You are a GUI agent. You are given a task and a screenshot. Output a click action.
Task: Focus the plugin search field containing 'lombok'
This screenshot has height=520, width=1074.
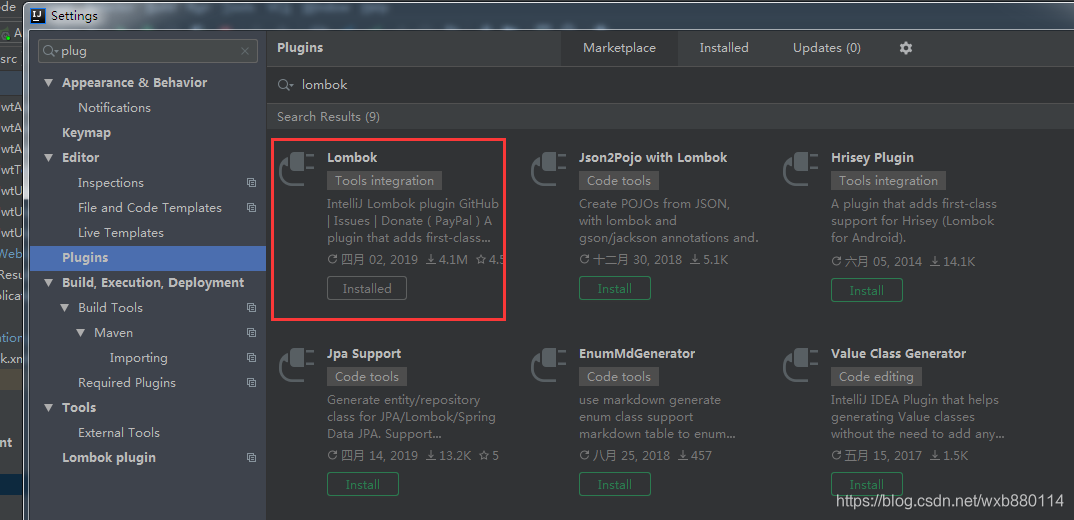pyautogui.click(x=670, y=85)
